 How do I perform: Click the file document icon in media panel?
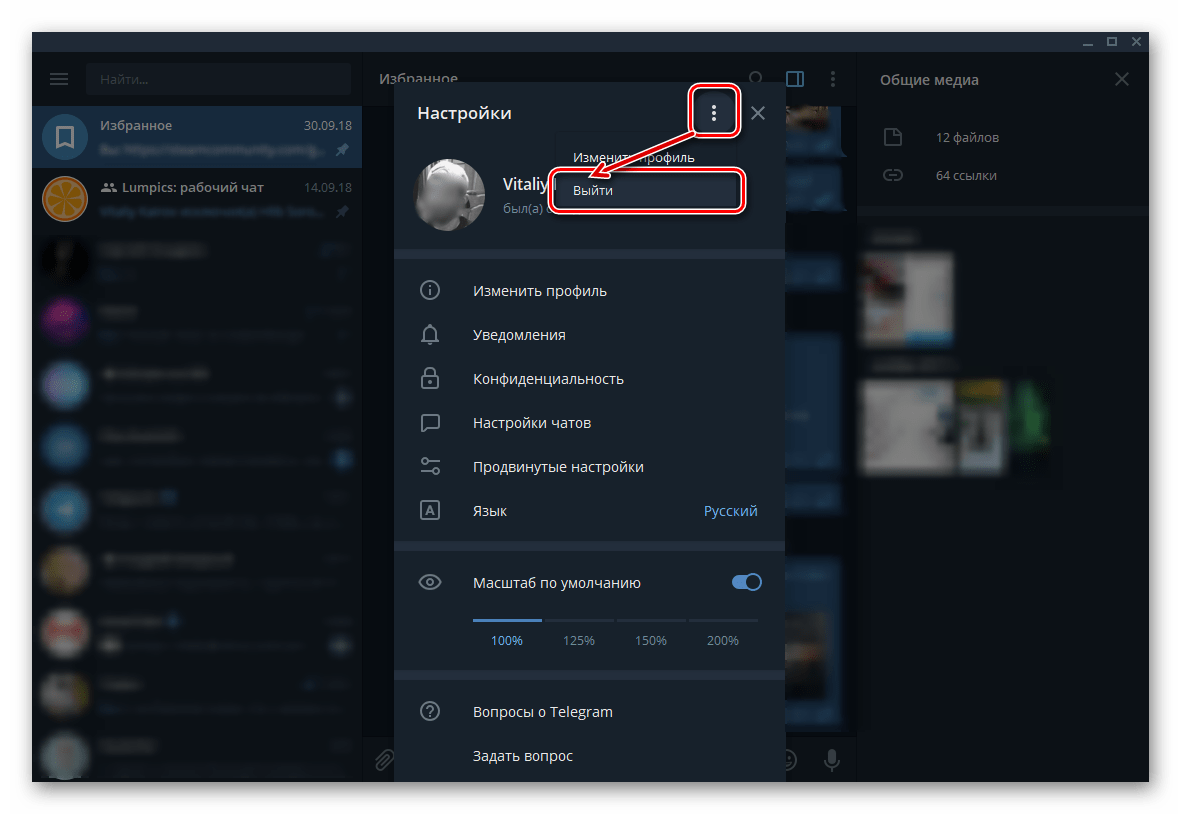tap(893, 136)
